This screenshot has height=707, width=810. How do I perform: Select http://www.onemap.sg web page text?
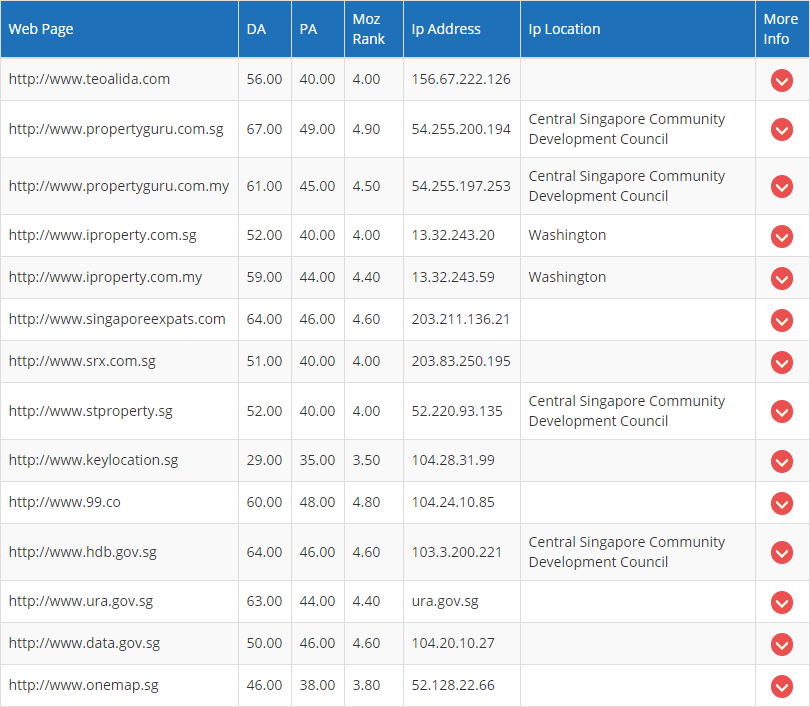(84, 685)
